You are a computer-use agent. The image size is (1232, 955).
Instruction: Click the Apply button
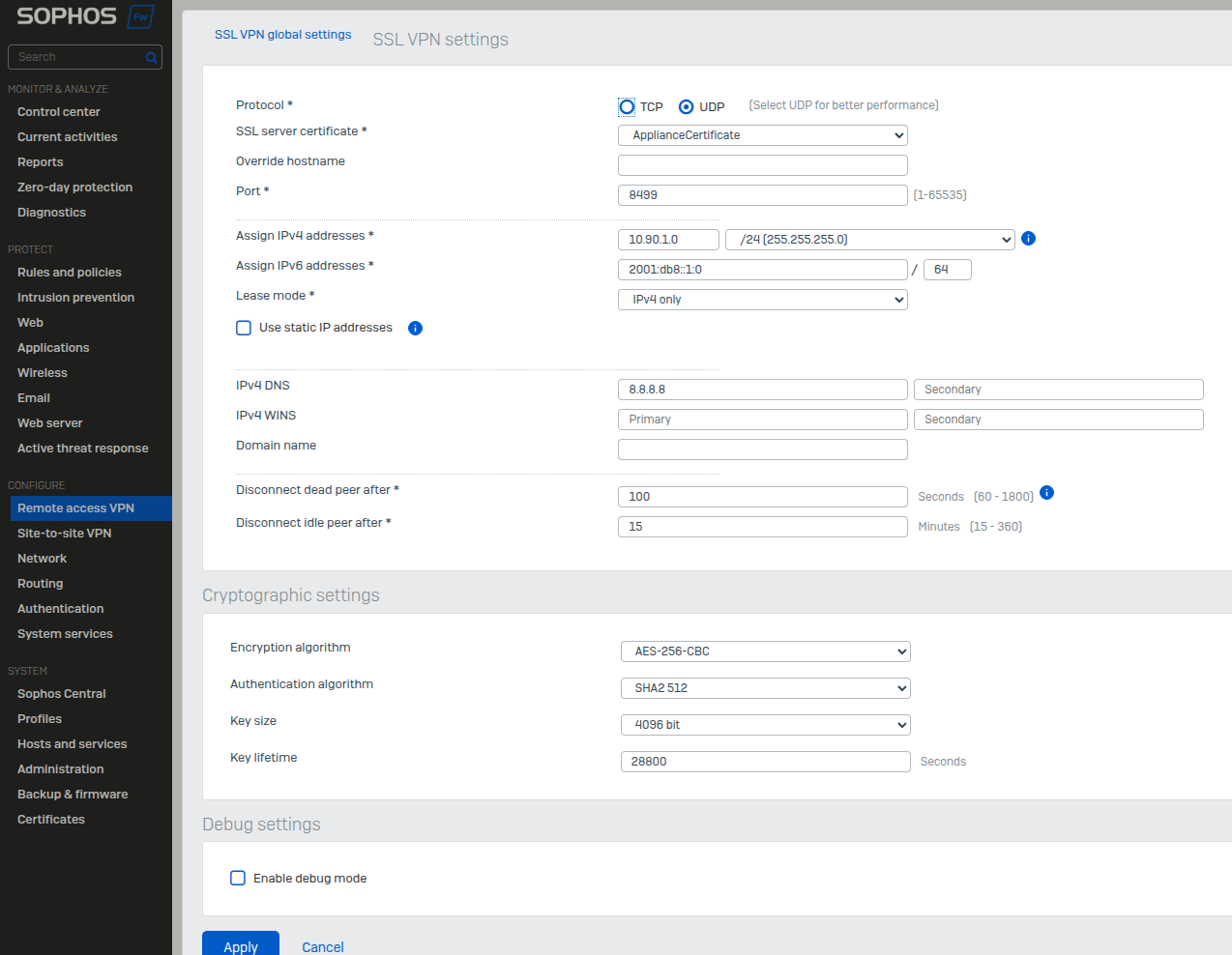tap(241, 946)
